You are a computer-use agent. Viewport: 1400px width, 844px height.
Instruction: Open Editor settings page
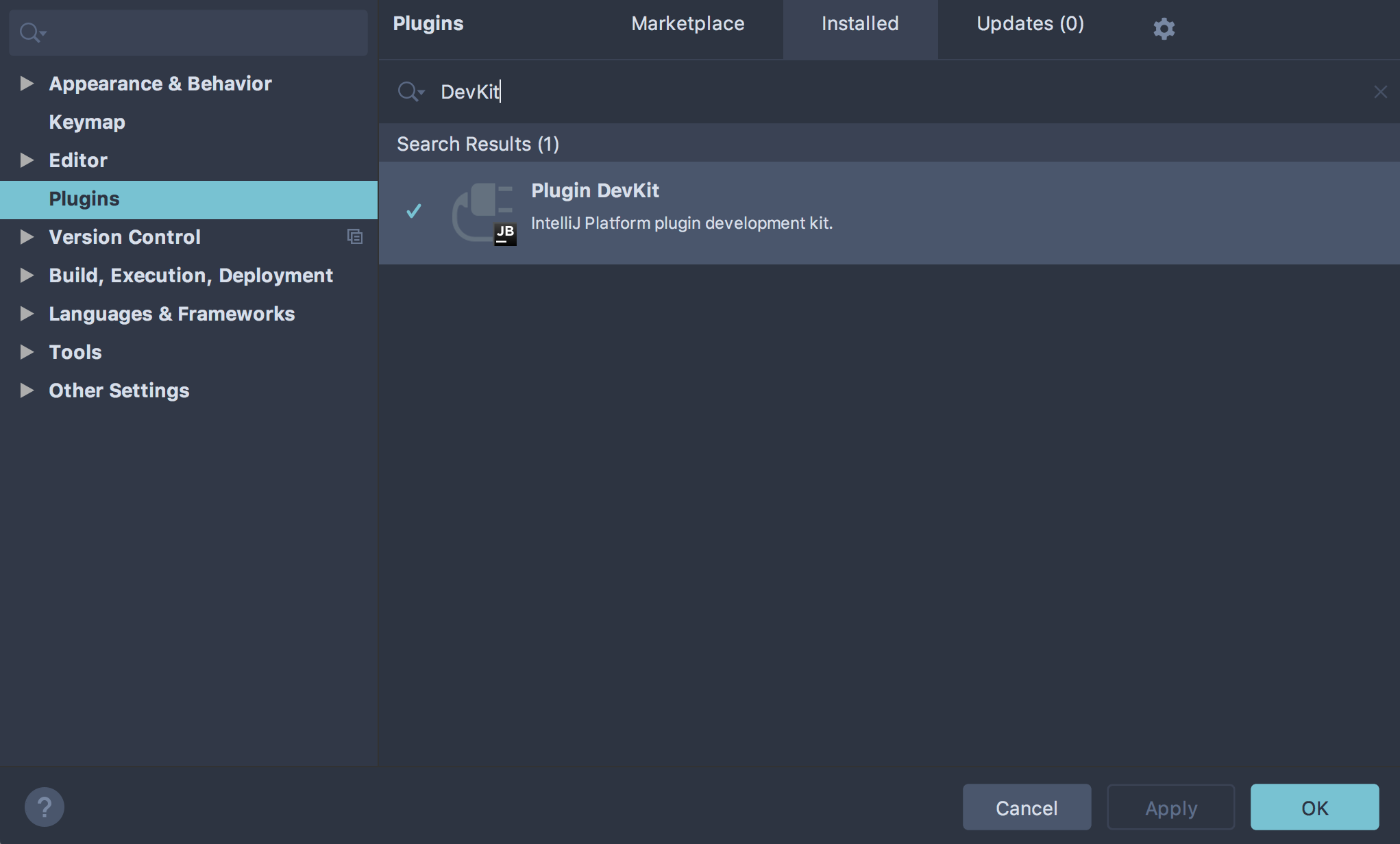coord(78,160)
